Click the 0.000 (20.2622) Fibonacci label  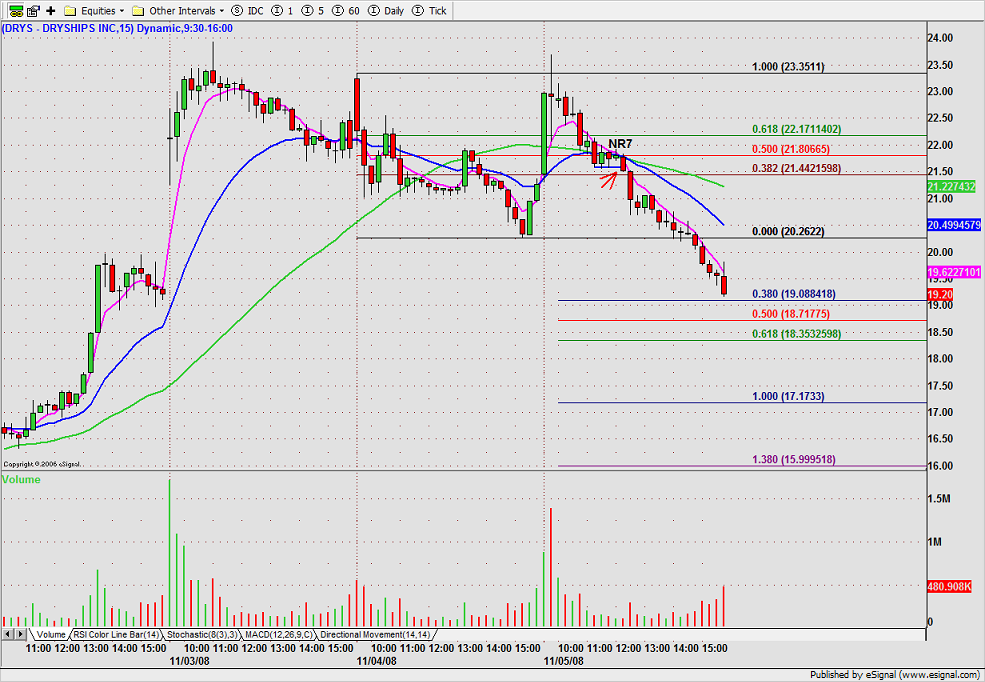point(788,232)
